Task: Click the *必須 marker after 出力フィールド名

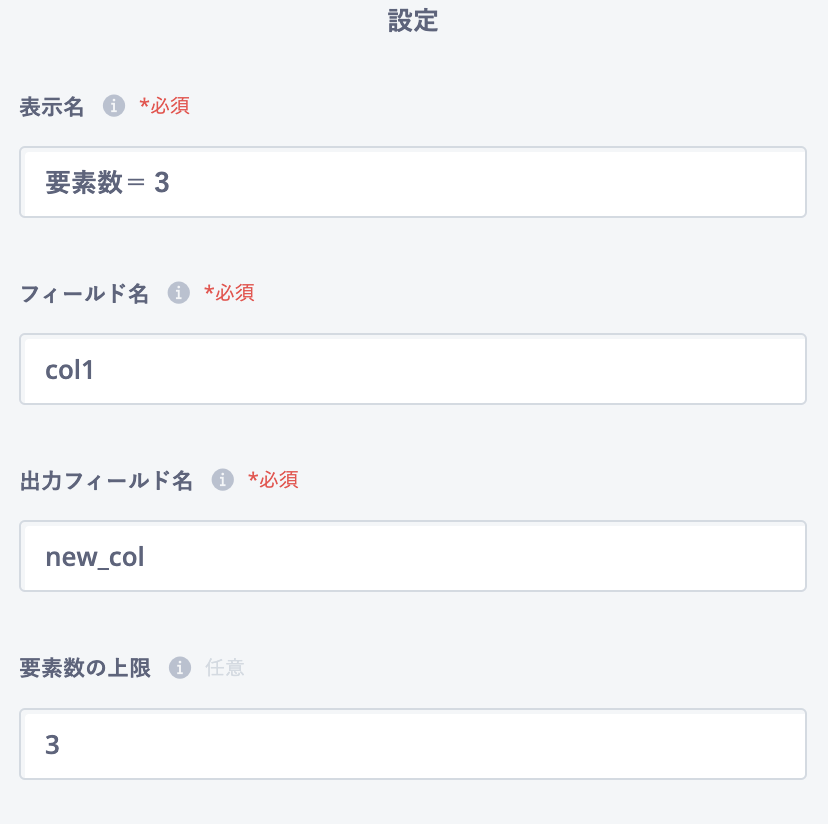Action: (x=273, y=480)
